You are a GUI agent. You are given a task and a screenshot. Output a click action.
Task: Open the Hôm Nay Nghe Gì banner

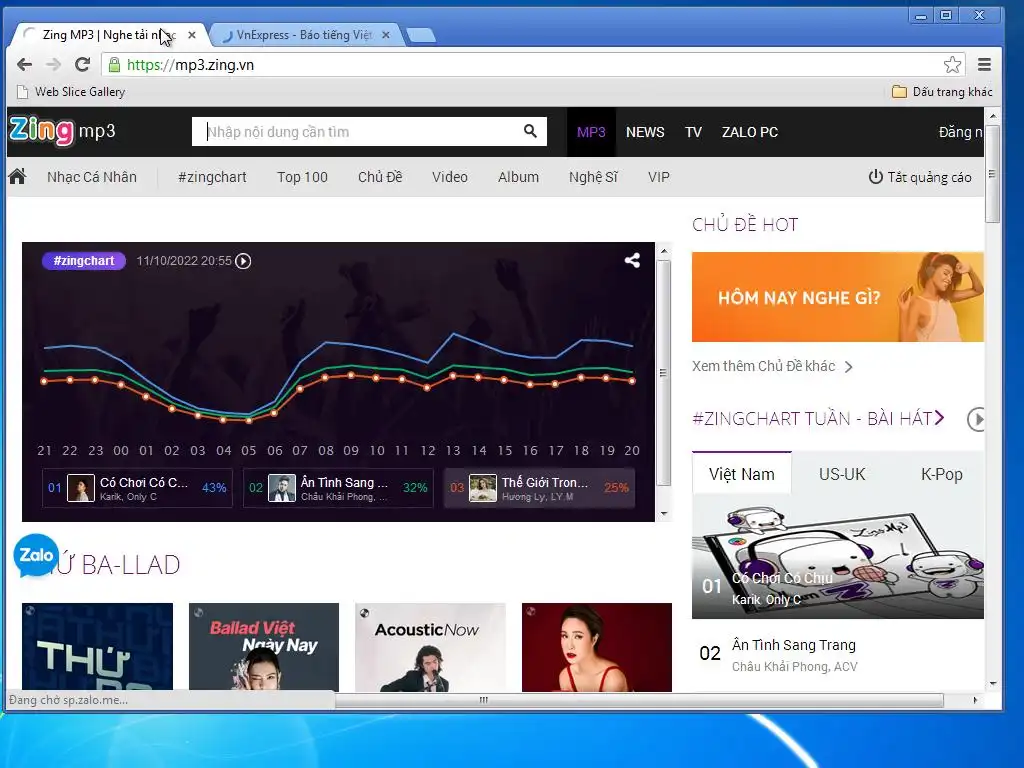point(838,297)
